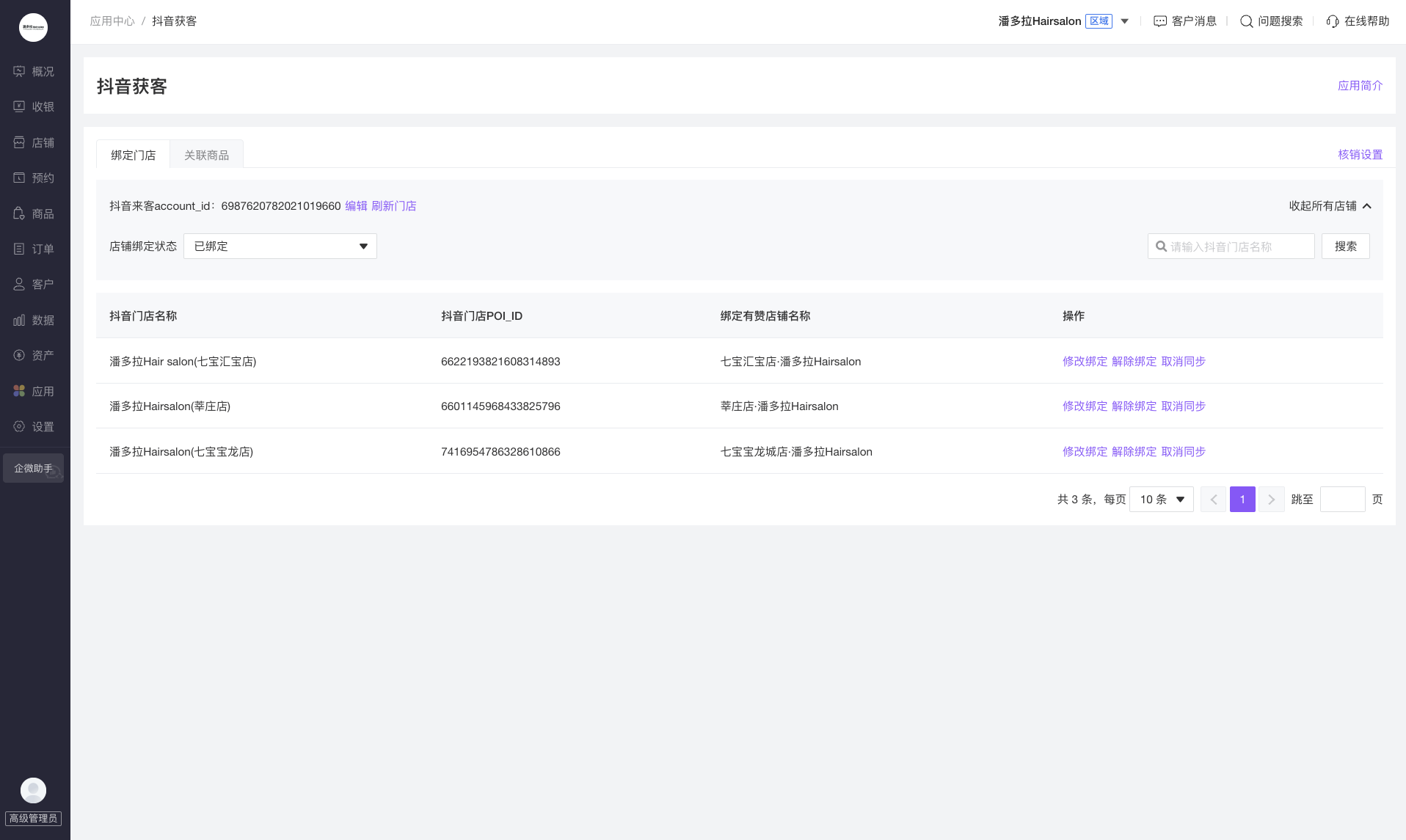Select page 1 in pagination
Viewport: 1406px width, 840px height.
click(x=1242, y=500)
